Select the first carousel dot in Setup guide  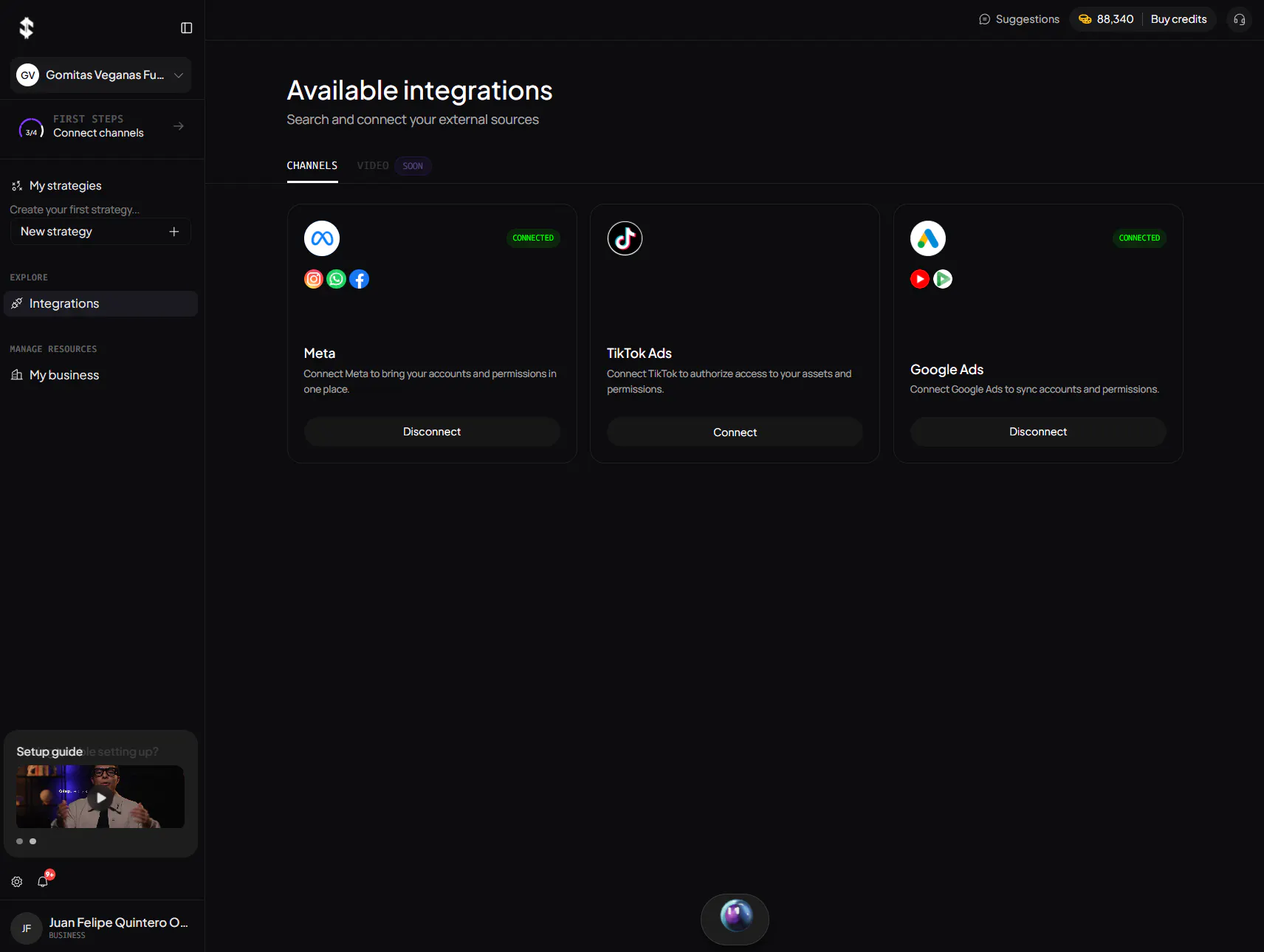coord(20,841)
